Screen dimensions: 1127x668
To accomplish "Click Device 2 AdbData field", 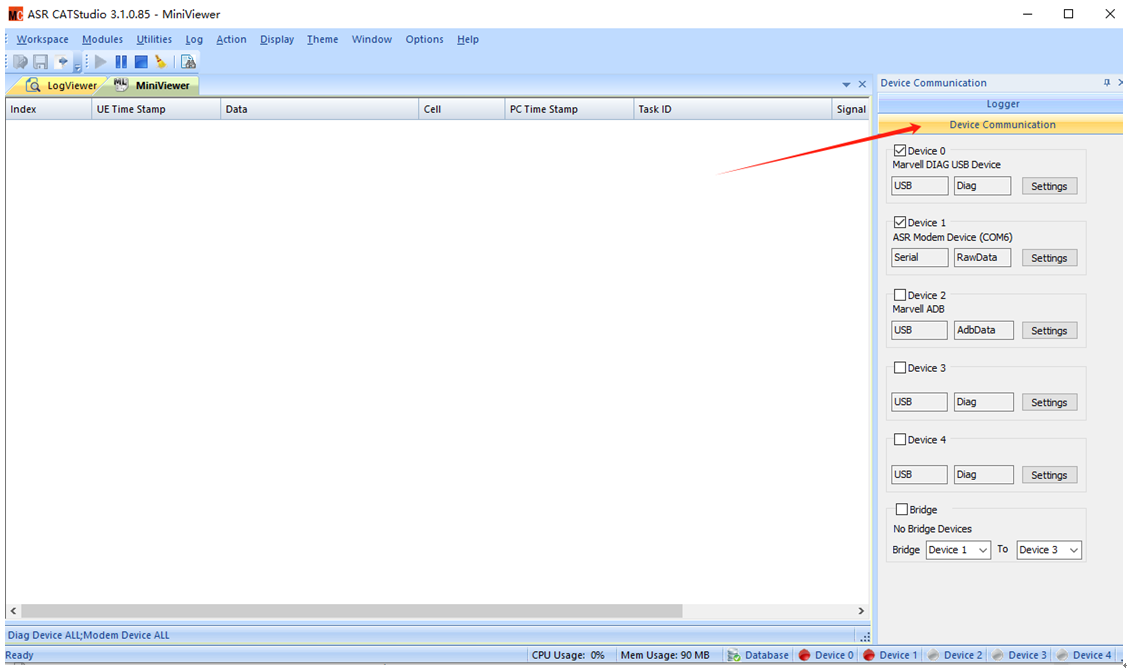I will pyautogui.click(x=983, y=331).
